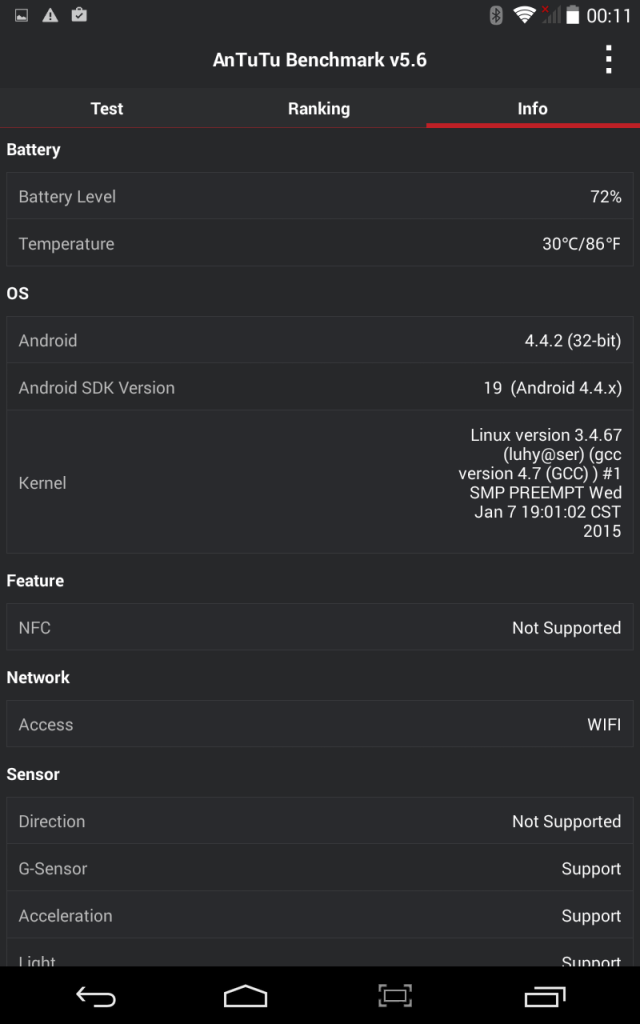The height and width of the screenshot is (1024, 640).
Task: Open the three-dot overflow menu
Action: click(x=608, y=60)
